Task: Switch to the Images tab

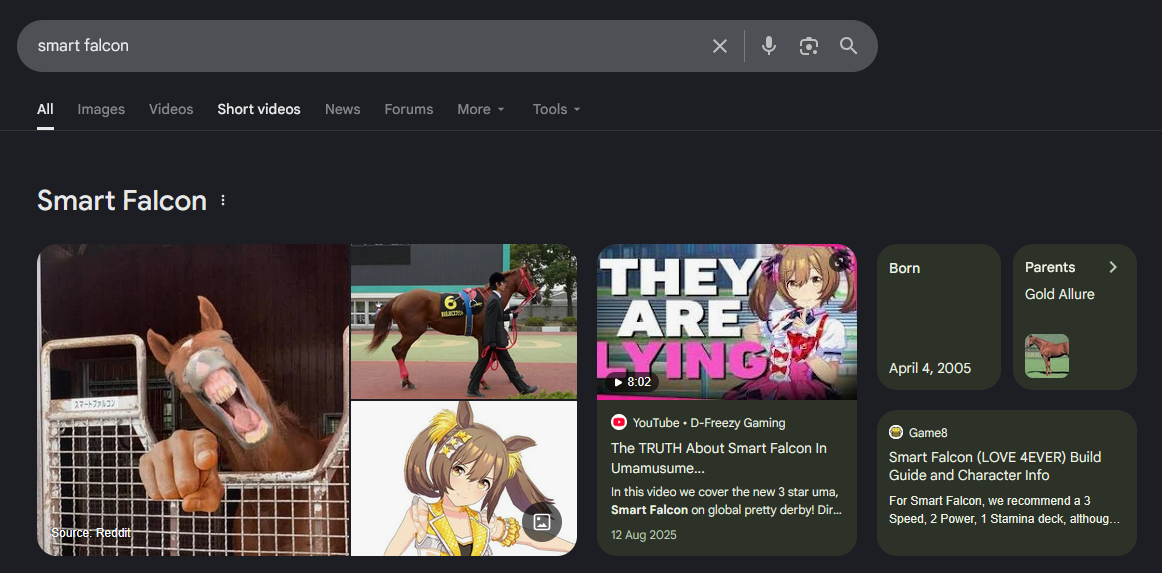Action: [102, 109]
